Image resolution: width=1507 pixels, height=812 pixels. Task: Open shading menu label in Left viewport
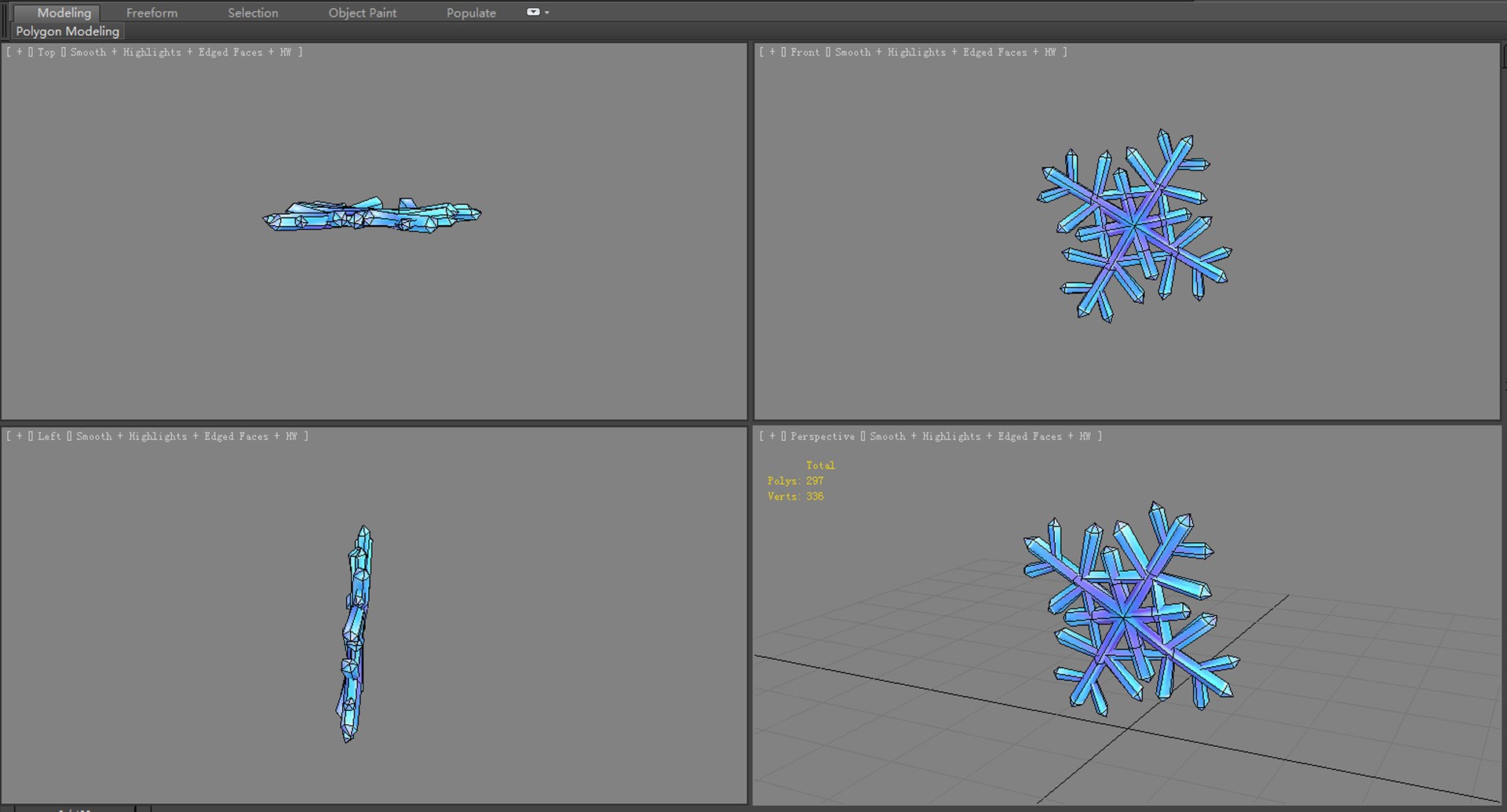coord(186,436)
